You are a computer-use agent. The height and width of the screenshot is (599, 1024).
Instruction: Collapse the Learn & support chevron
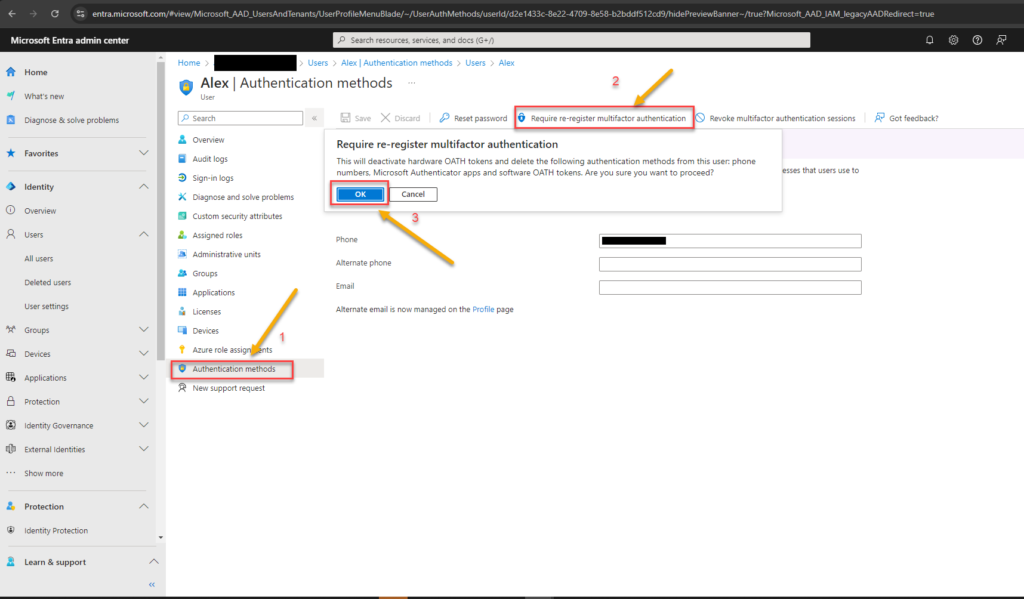tap(153, 561)
